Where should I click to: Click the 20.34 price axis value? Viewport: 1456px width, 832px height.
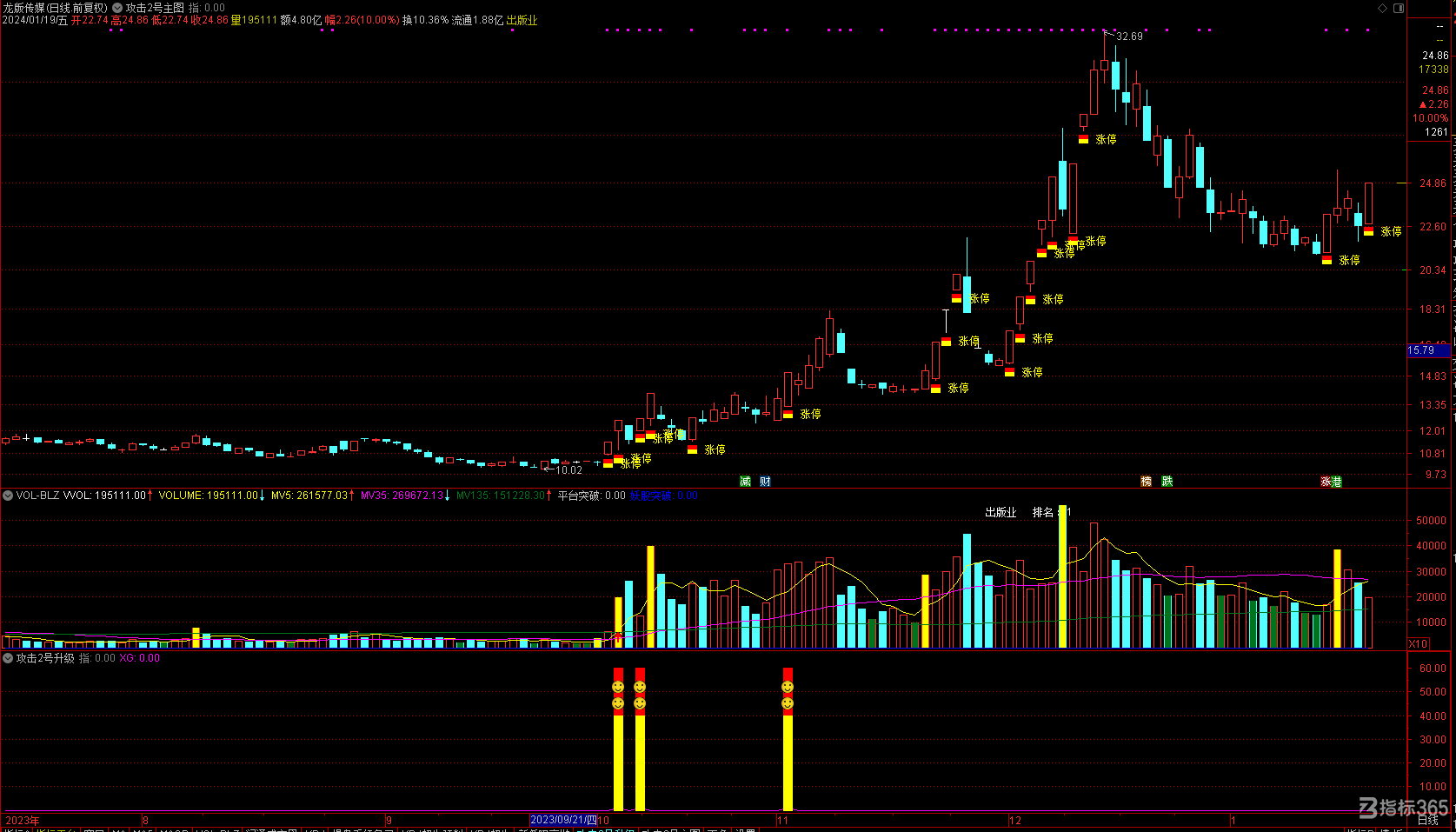pos(1433,270)
